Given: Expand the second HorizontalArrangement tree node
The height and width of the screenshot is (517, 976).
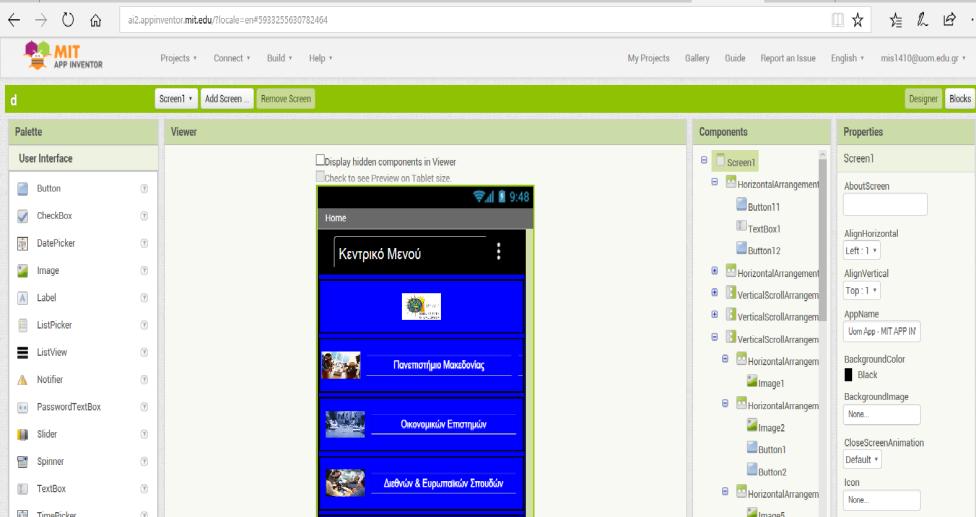Looking at the screenshot, I should [x=715, y=271].
